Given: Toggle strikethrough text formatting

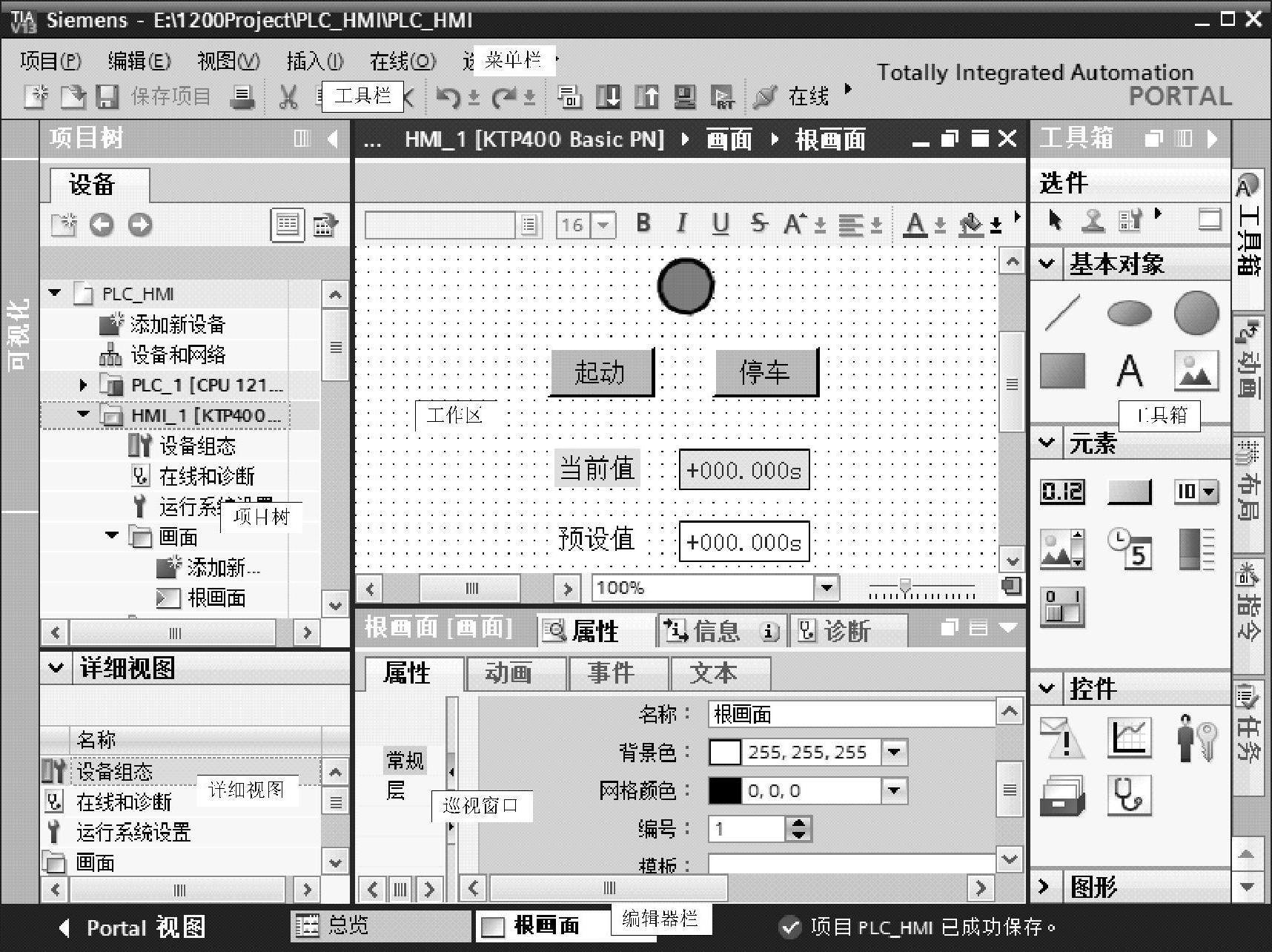Looking at the screenshot, I should (758, 222).
